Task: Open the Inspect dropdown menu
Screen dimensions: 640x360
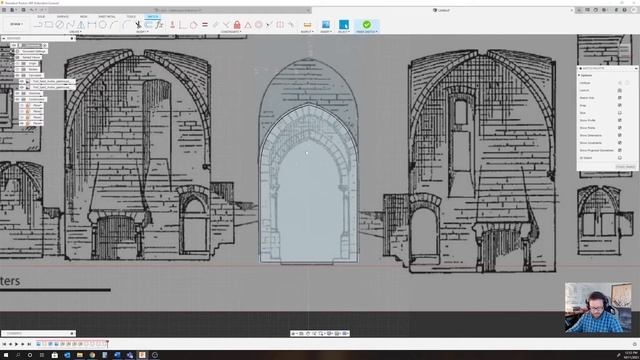Action: tap(306, 32)
